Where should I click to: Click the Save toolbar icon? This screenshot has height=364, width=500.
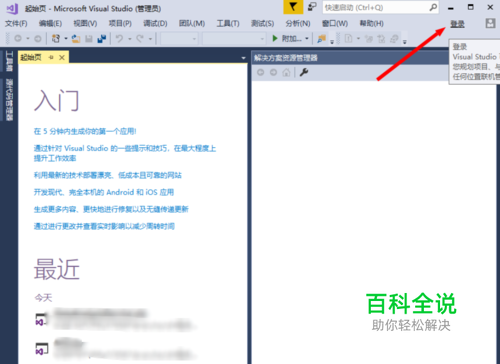click(89, 39)
